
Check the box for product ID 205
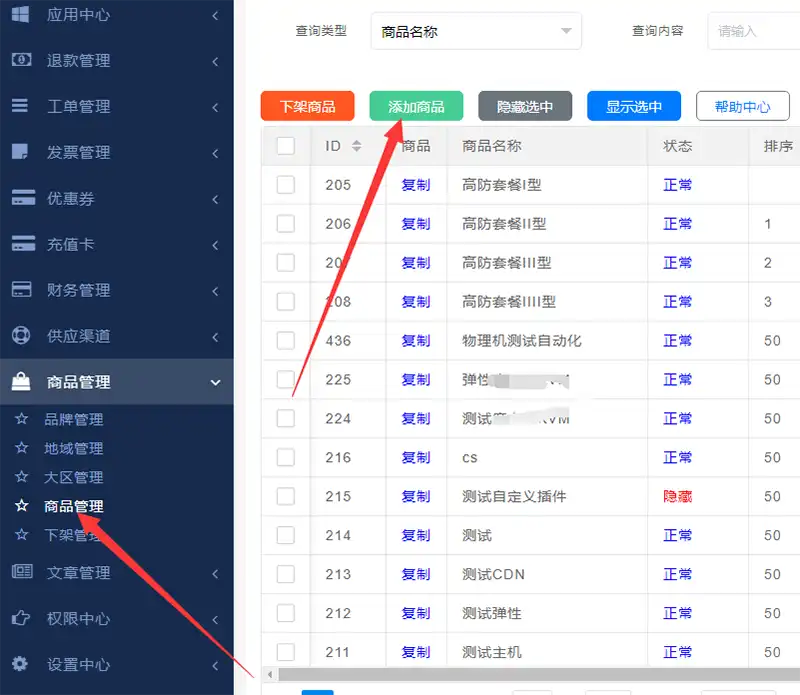click(x=286, y=185)
